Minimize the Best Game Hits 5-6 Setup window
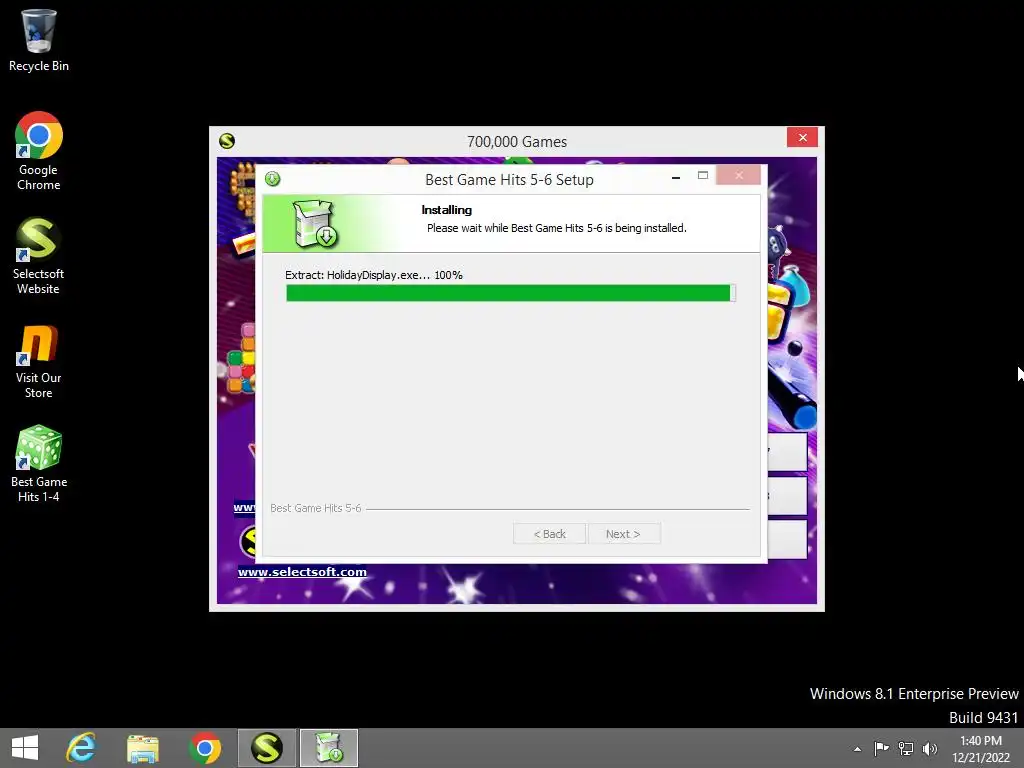Image resolution: width=1024 pixels, height=768 pixels. tap(676, 176)
